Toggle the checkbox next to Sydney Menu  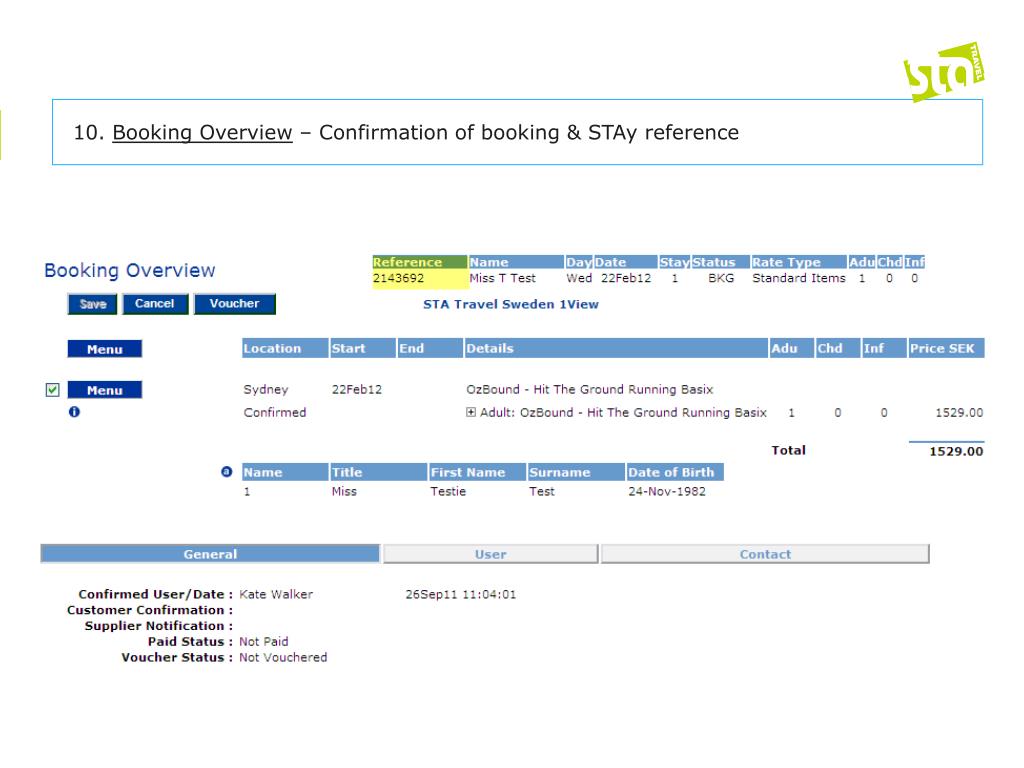pyautogui.click(x=53, y=390)
